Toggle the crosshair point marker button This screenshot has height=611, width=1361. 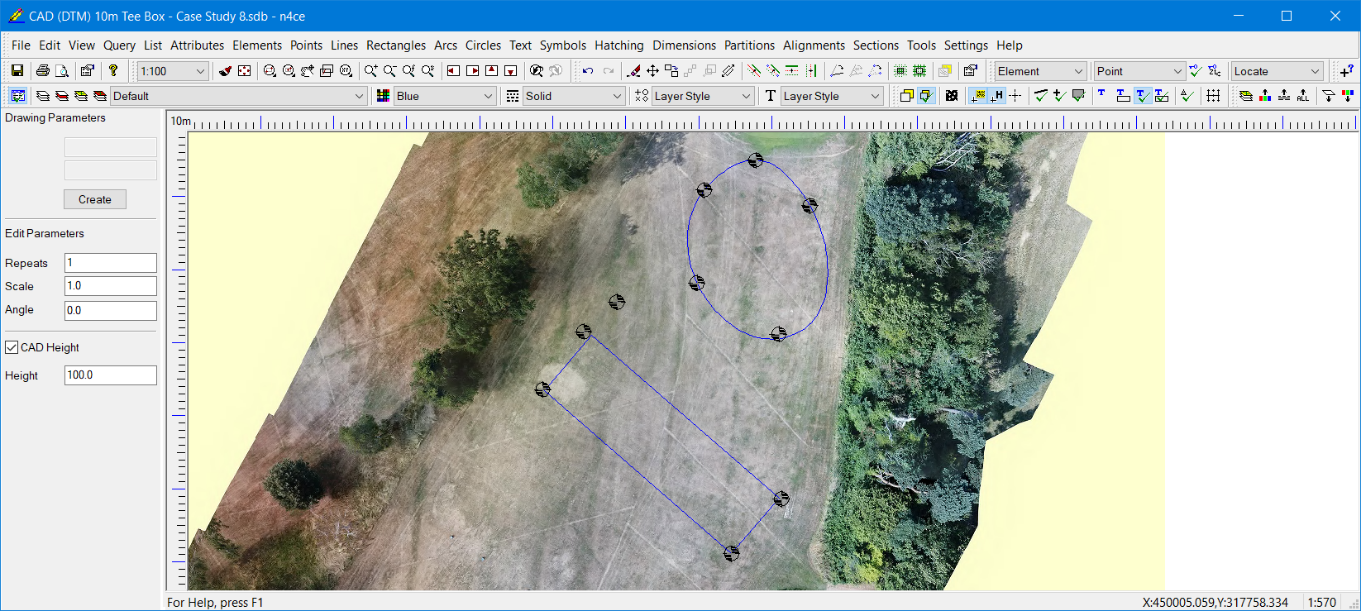[x=1016, y=96]
